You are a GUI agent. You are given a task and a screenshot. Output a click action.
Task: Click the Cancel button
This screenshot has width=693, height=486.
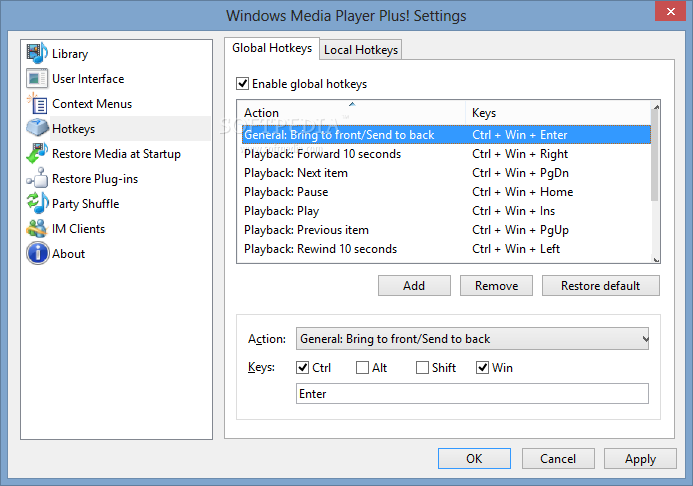pyautogui.click(x=558, y=459)
